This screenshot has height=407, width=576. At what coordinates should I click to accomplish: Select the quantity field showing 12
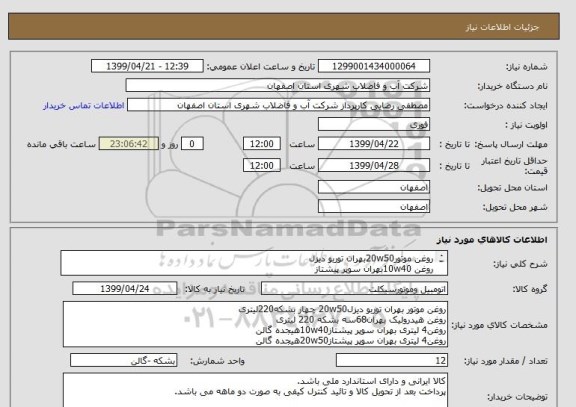(x=392, y=360)
